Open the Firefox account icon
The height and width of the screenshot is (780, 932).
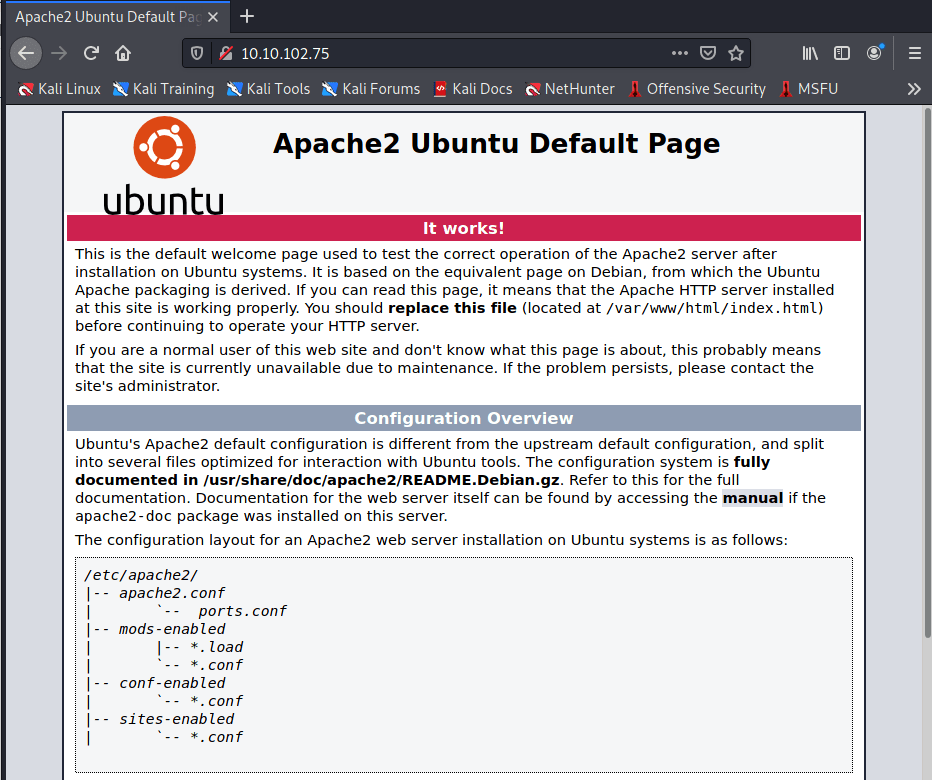coord(875,53)
